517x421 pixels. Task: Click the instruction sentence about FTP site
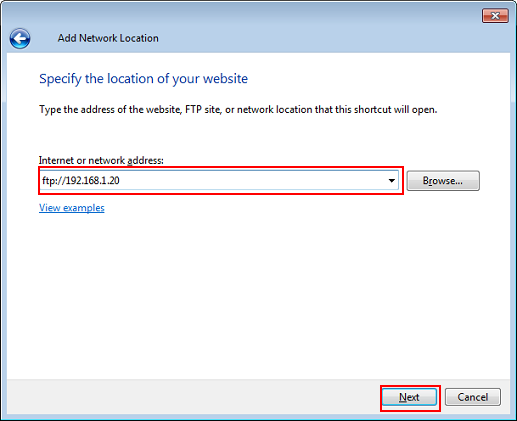point(238,110)
